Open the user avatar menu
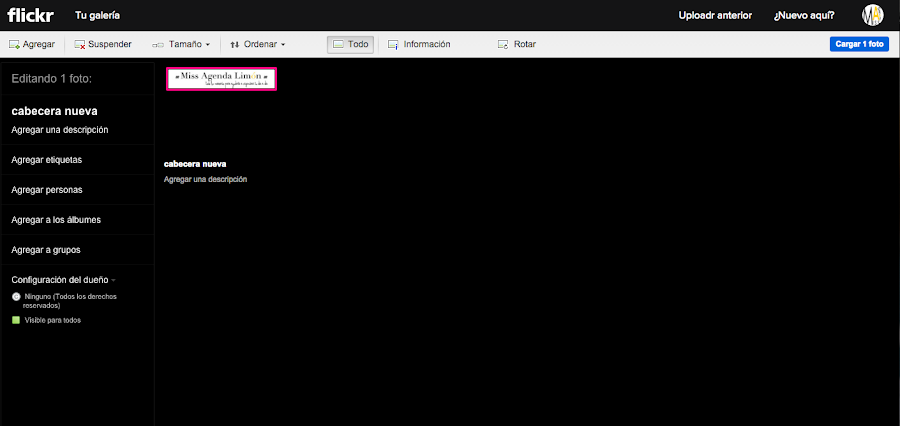 coord(872,16)
